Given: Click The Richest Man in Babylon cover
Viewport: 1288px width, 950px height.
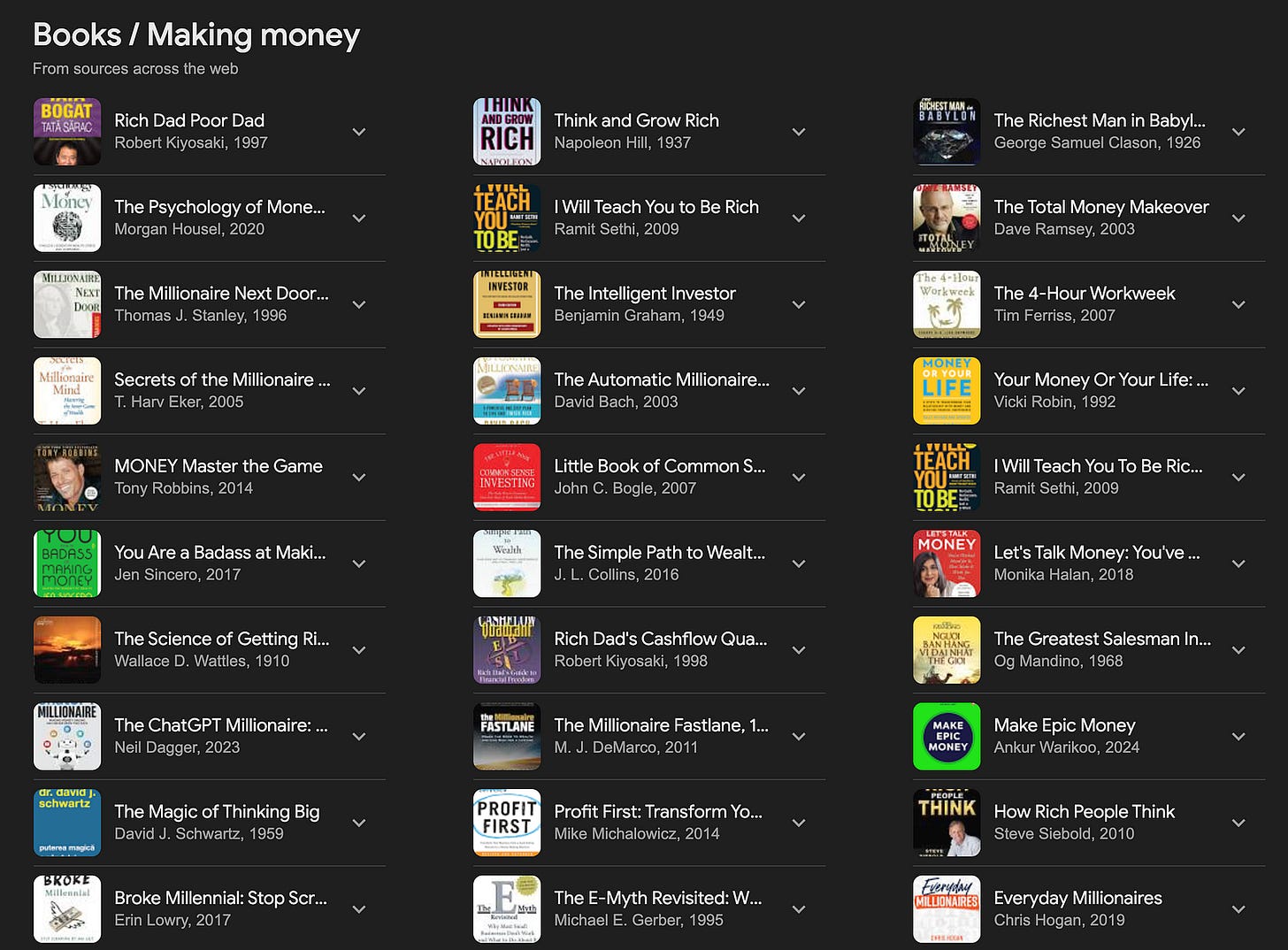Looking at the screenshot, I should pos(947,132).
